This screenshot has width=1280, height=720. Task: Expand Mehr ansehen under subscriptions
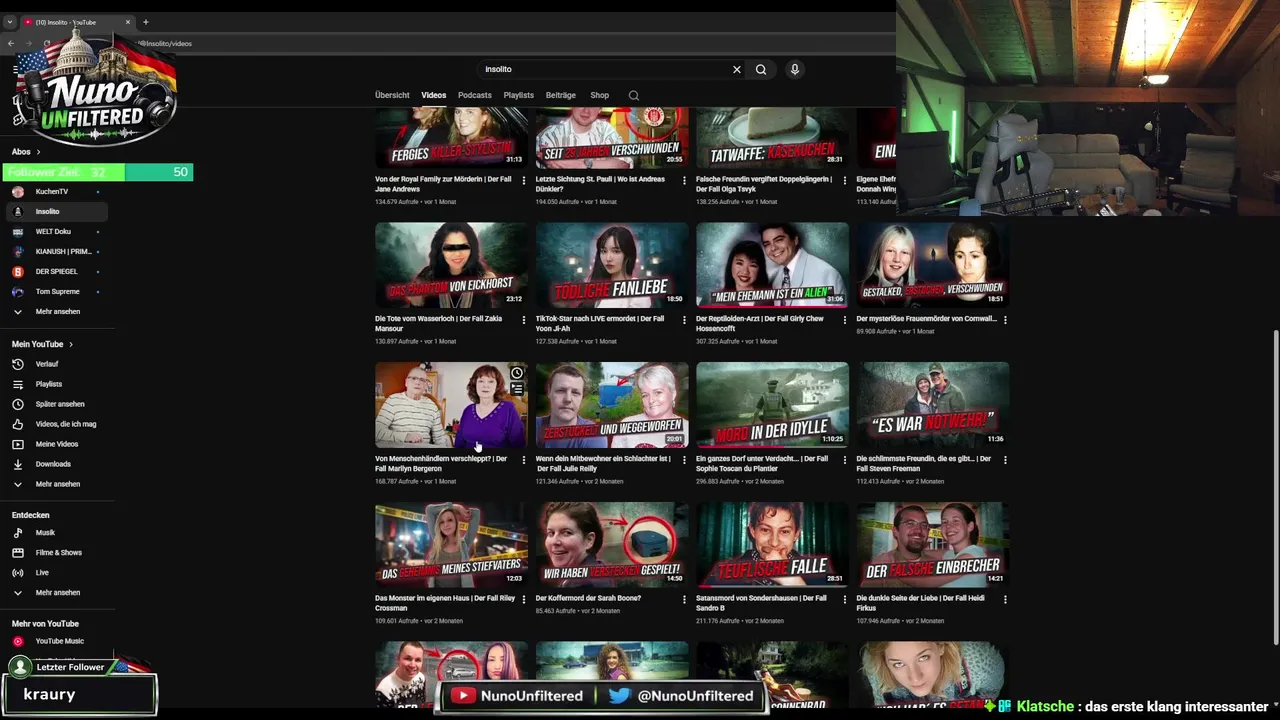(x=57, y=312)
